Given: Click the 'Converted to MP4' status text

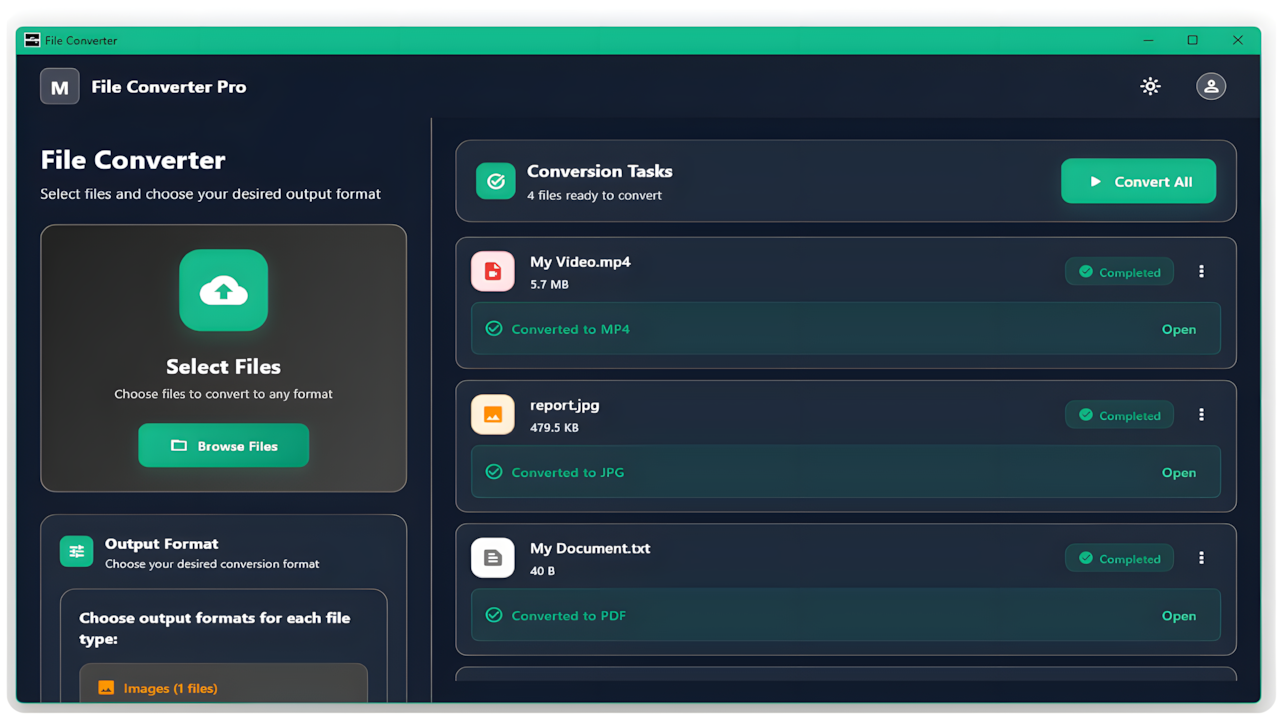Looking at the screenshot, I should pyautogui.click(x=570, y=329).
